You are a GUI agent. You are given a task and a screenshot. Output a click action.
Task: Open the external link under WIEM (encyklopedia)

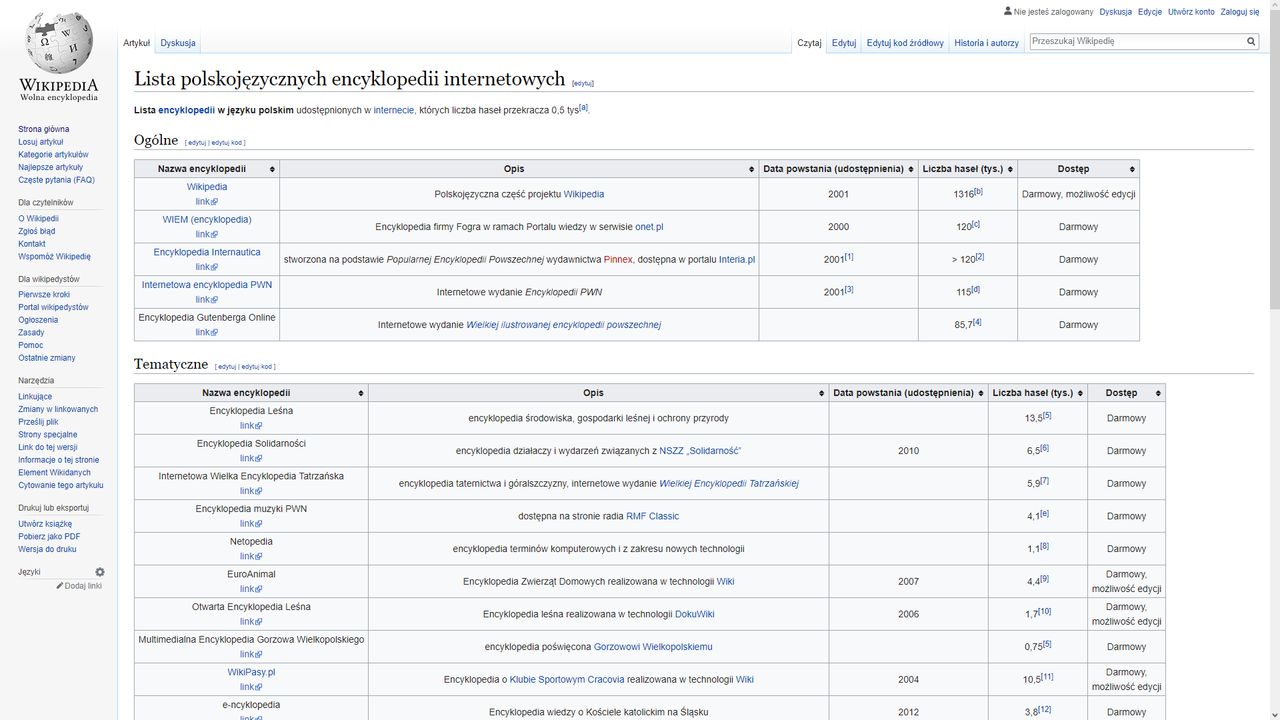[x=207, y=234]
